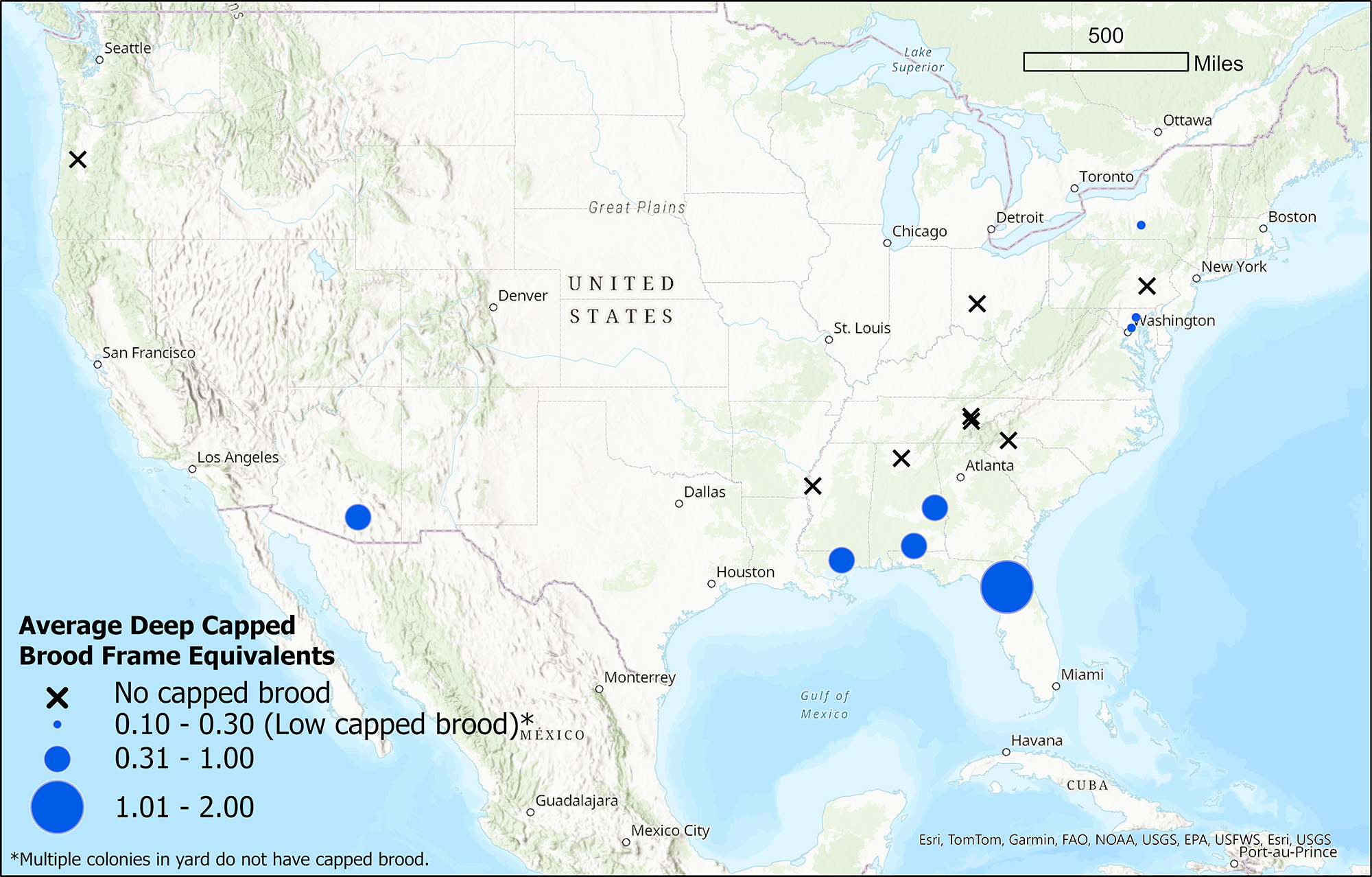Click the X marker in Mississippi
The image size is (1372, 877).
(x=812, y=486)
